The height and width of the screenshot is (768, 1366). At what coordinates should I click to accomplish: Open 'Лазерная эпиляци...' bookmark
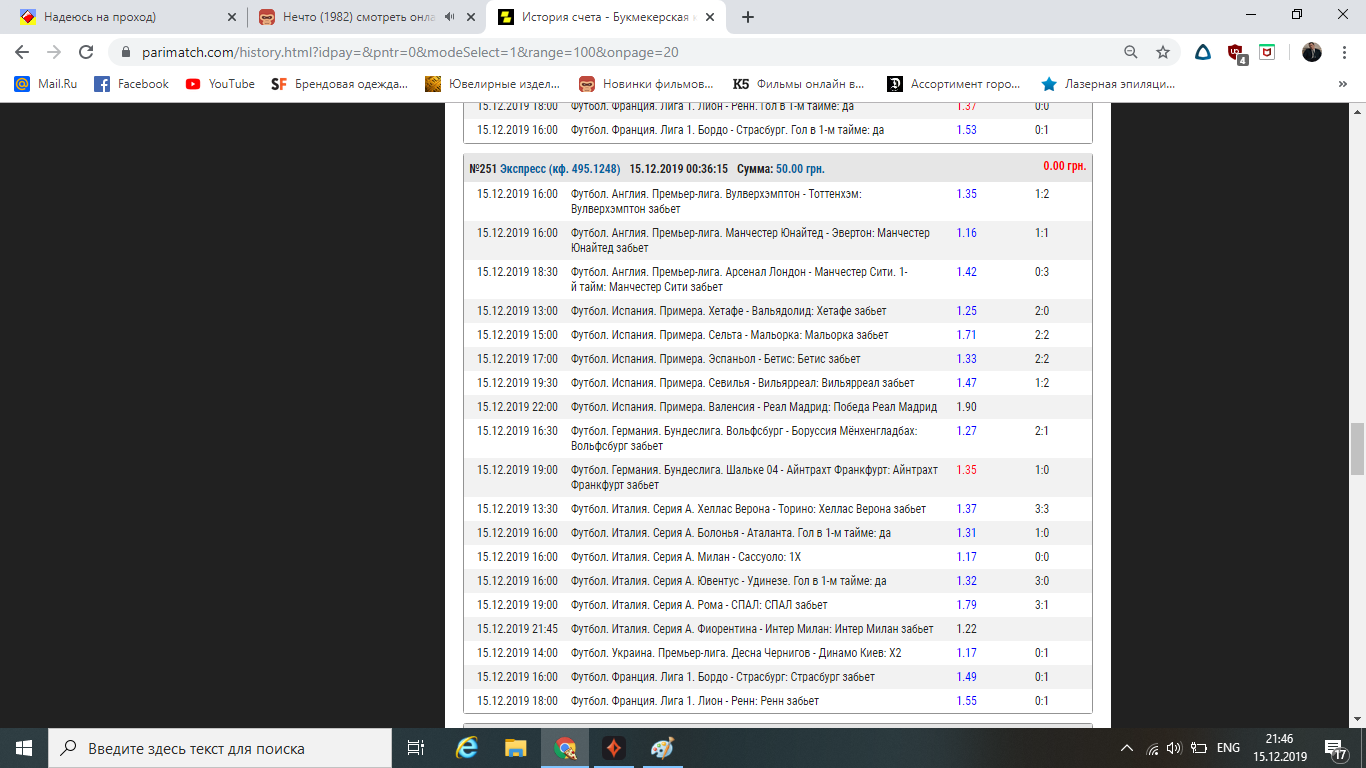click(1109, 84)
